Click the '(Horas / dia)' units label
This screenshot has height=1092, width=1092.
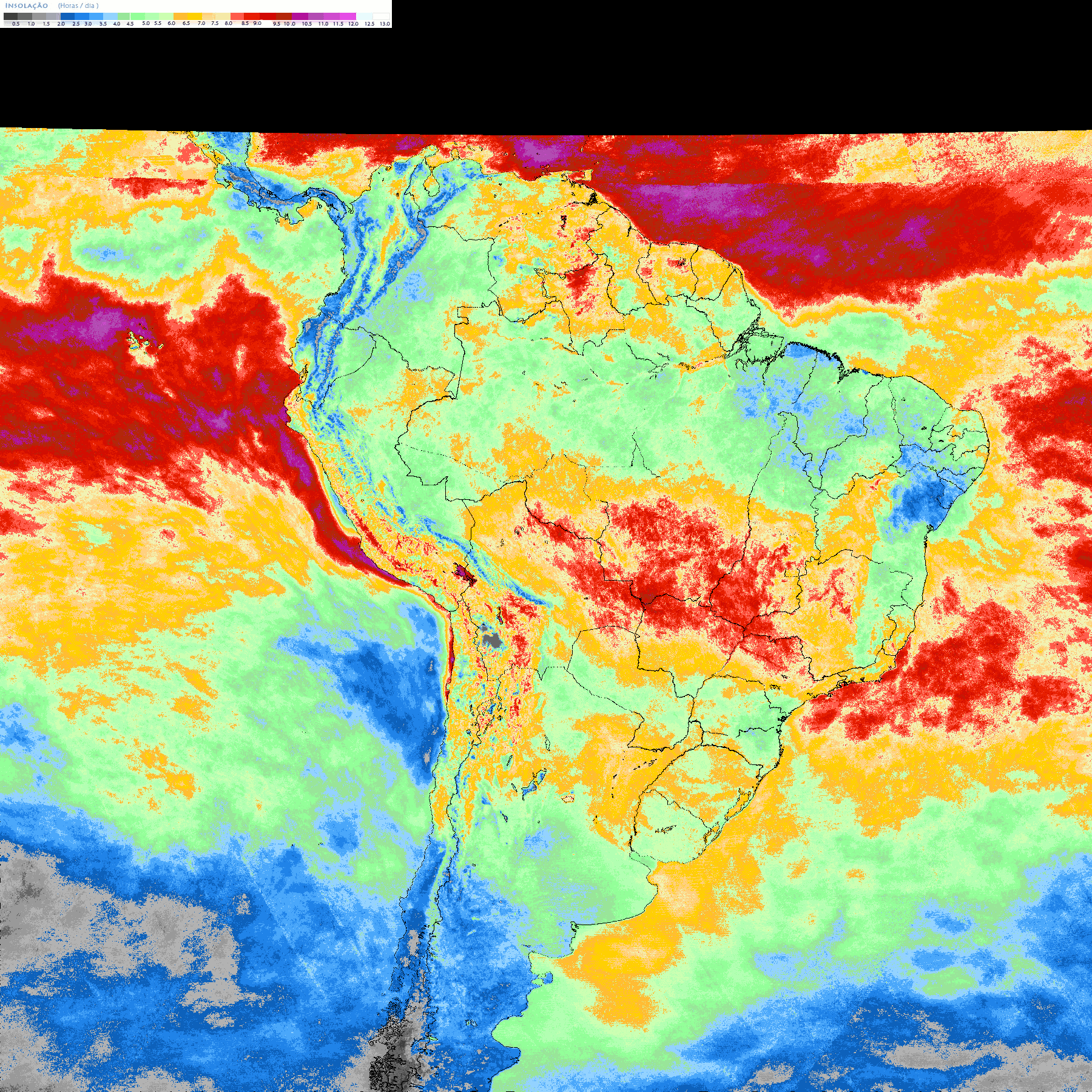(x=78, y=5)
